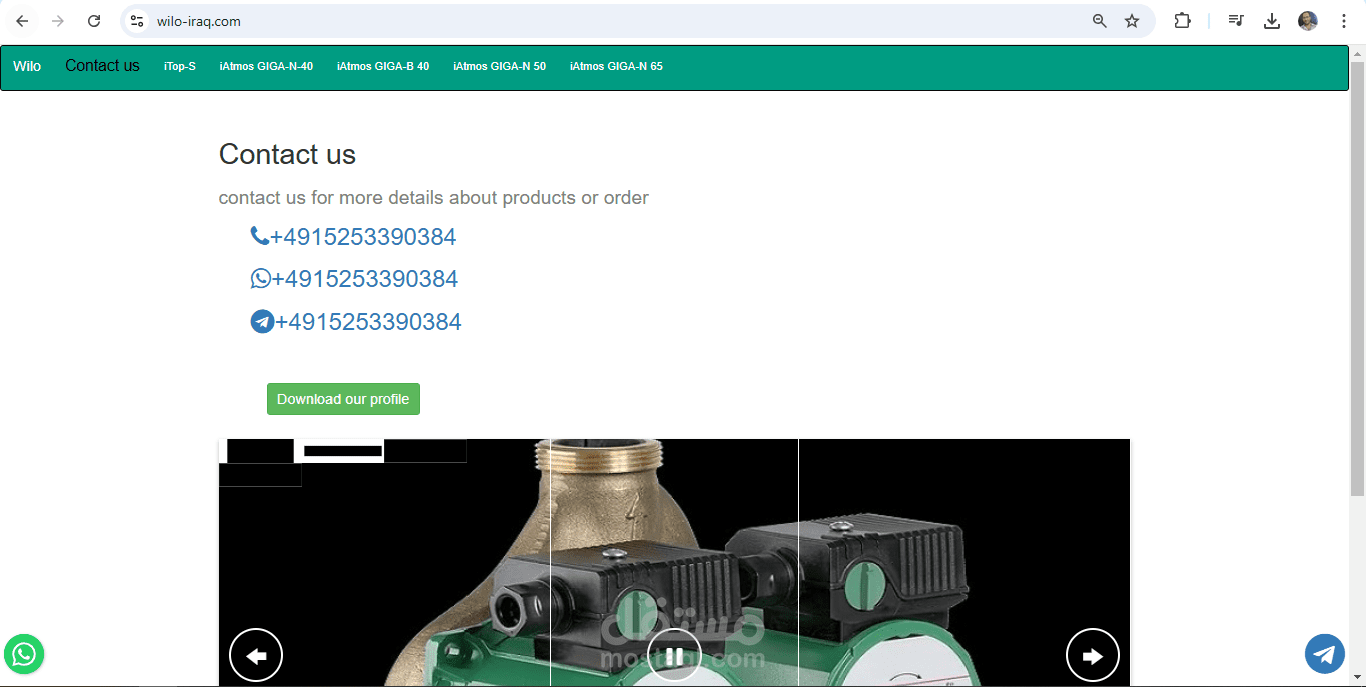Image resolution: width=1366 pixels, height=687 pixels.
Task: Click the Telegram icon beside the number
Action: click(262, 322)
